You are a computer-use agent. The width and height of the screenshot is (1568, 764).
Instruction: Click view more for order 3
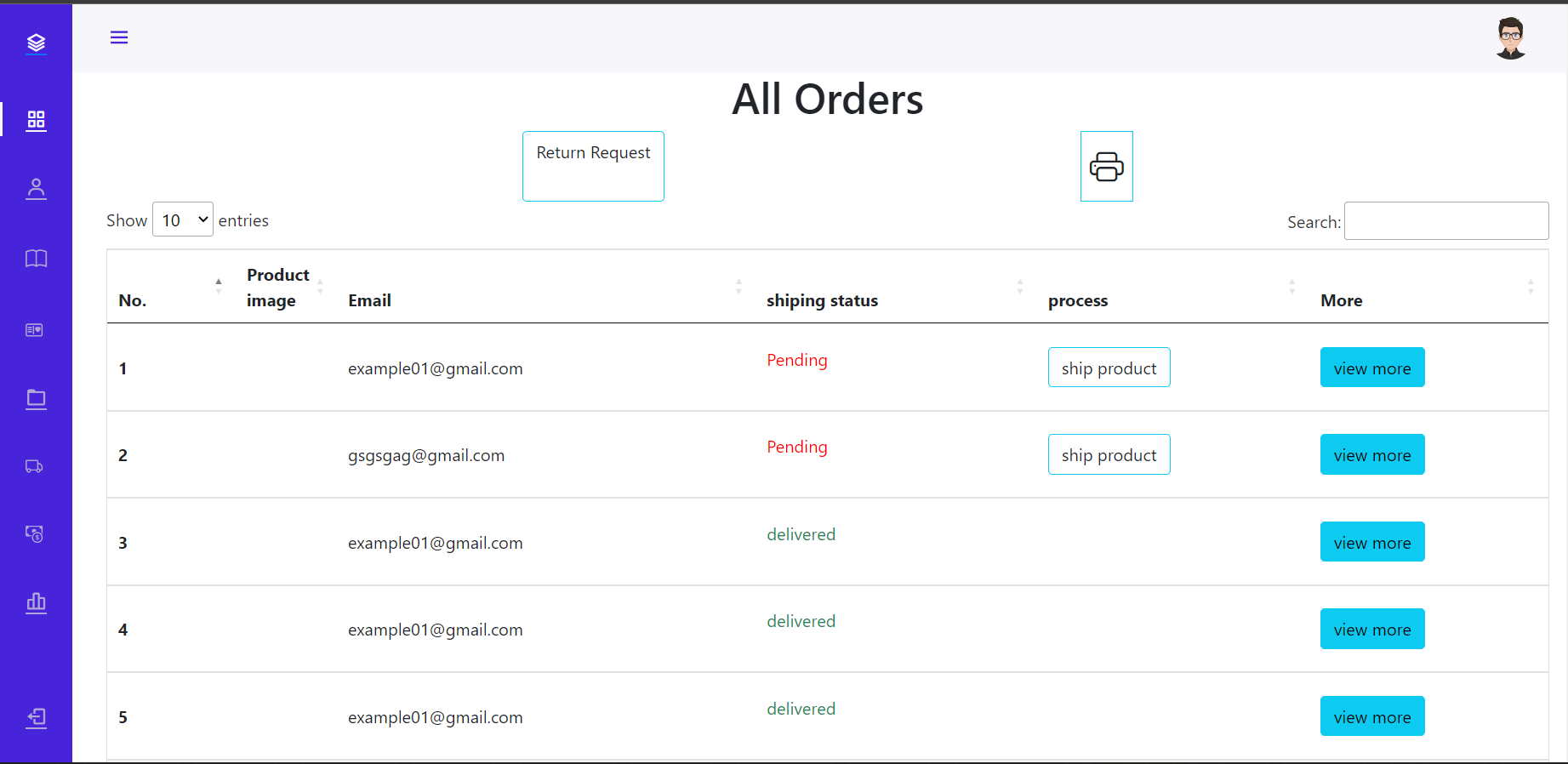(1372, 542)
